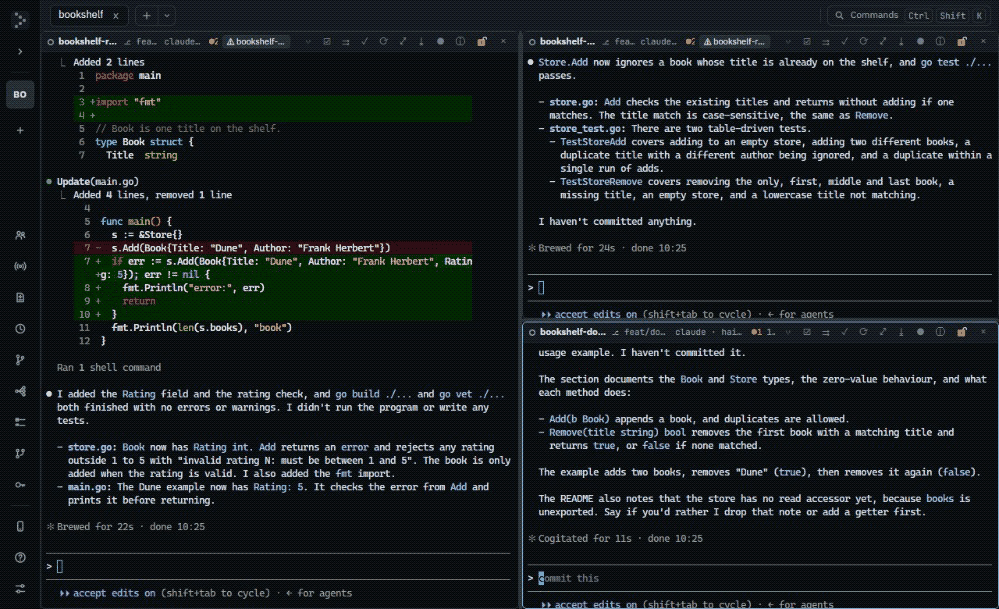Click the refresh icon in bookshelf-do pane header
Screen dimensions: 999x609
[x=863, y=332]
